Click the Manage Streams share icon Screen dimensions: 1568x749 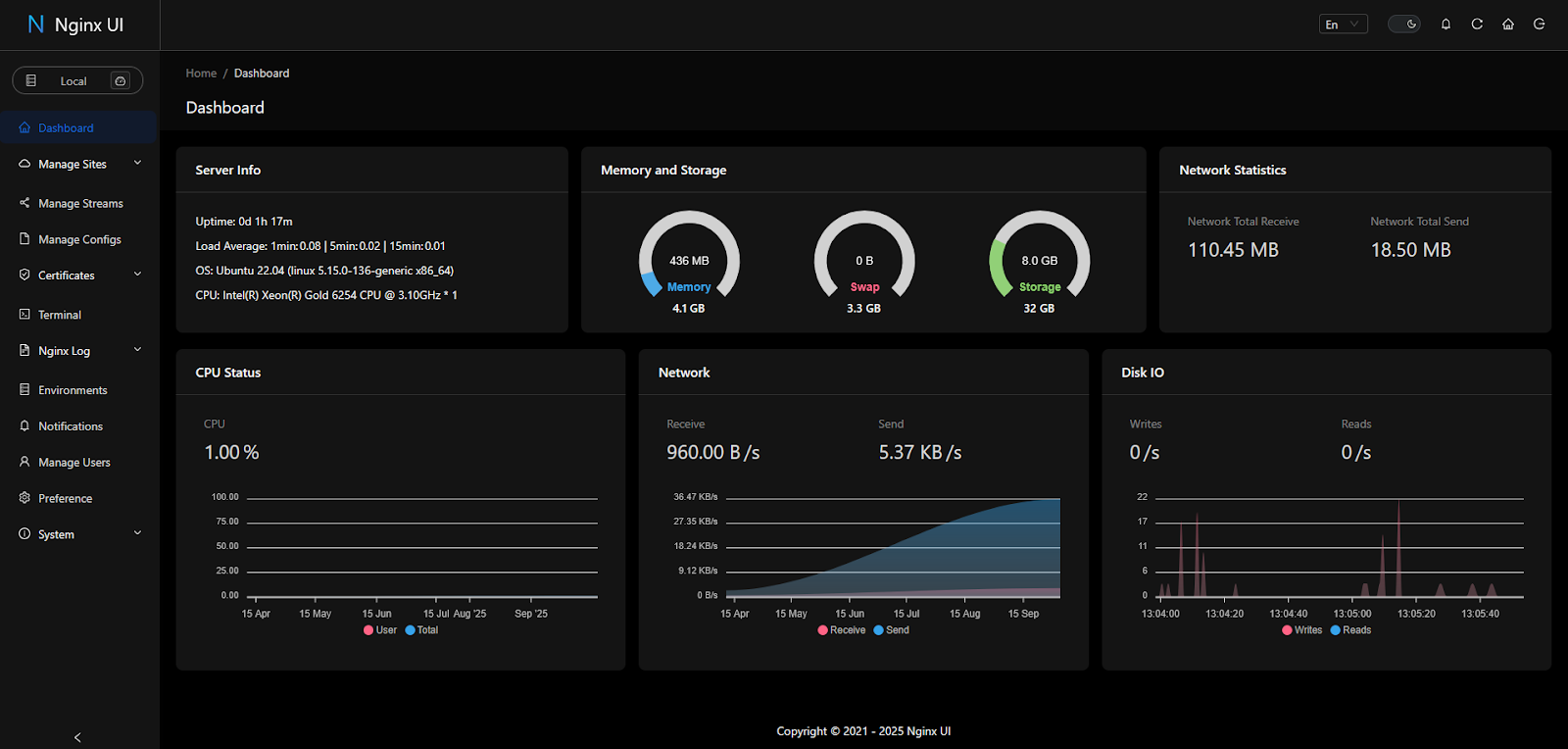click(x=24, y=203)
